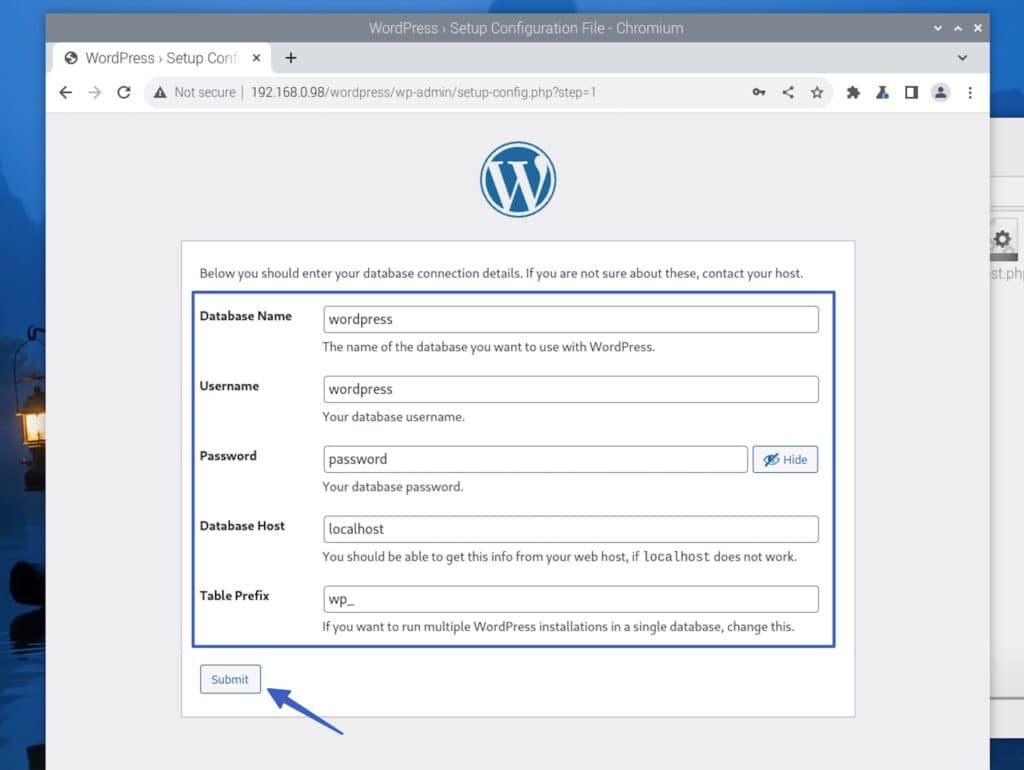The image size is (1024, 770).
Task: Reload the page
Action: 123,92
